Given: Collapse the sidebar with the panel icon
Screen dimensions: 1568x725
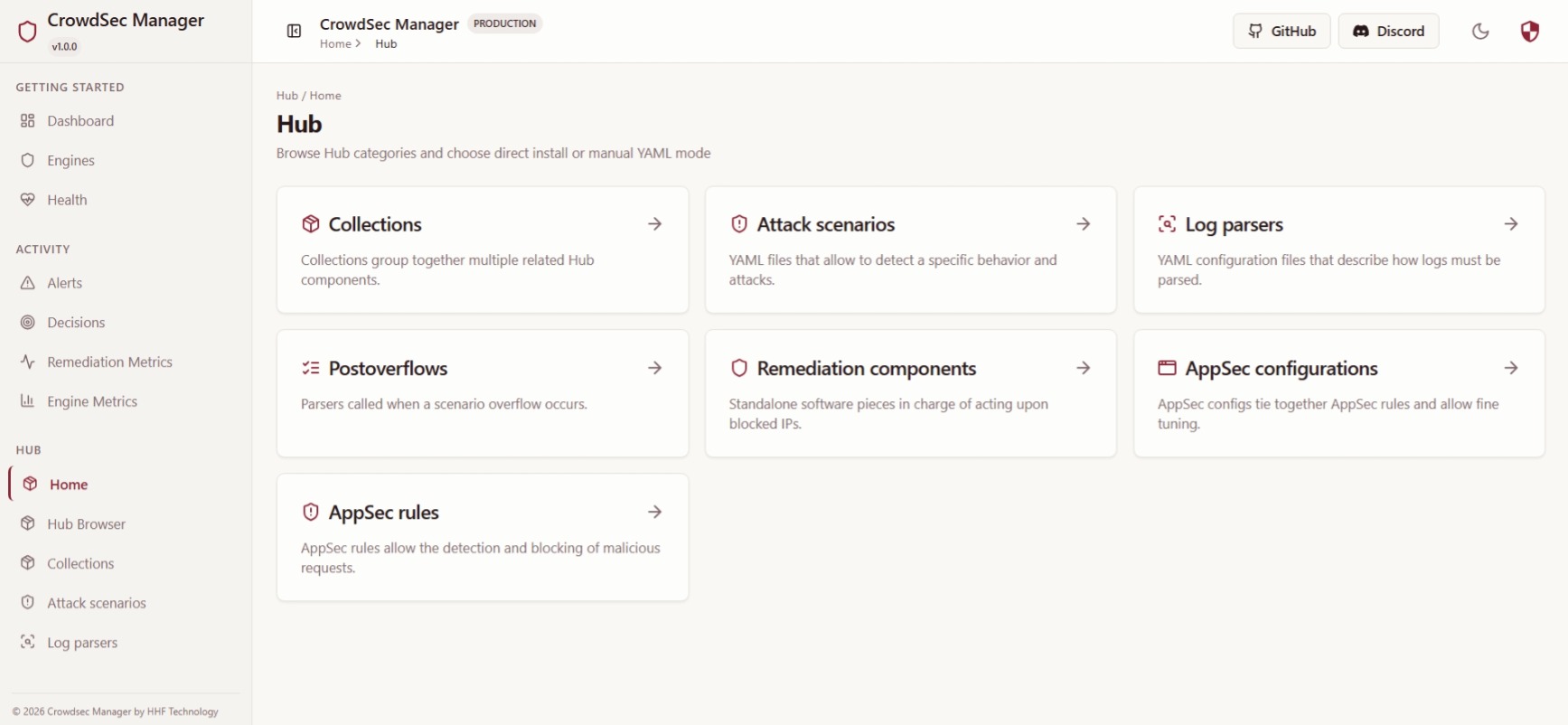Looking at the screenshot, I should point(294,32).
